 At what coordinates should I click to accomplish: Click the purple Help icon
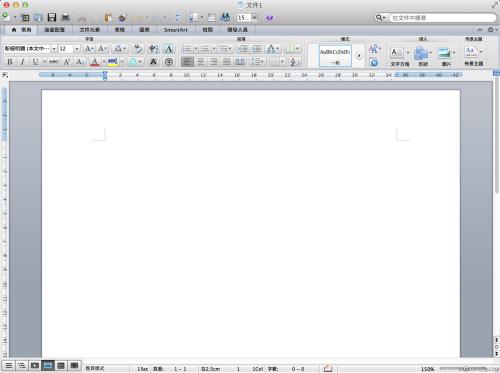tap(269, 17)
